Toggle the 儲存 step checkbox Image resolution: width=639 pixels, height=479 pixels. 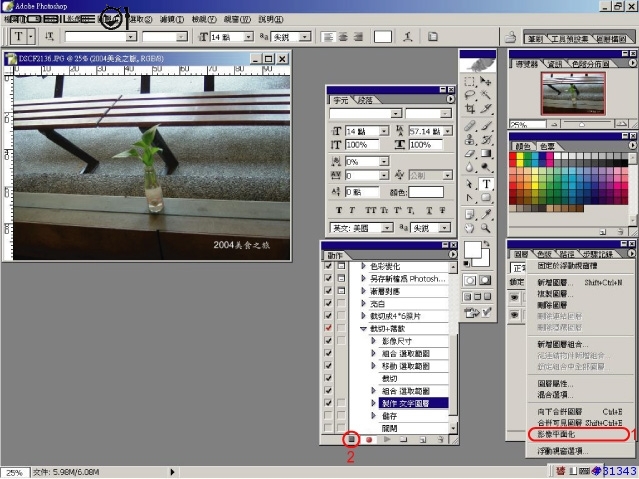[328, 415]
